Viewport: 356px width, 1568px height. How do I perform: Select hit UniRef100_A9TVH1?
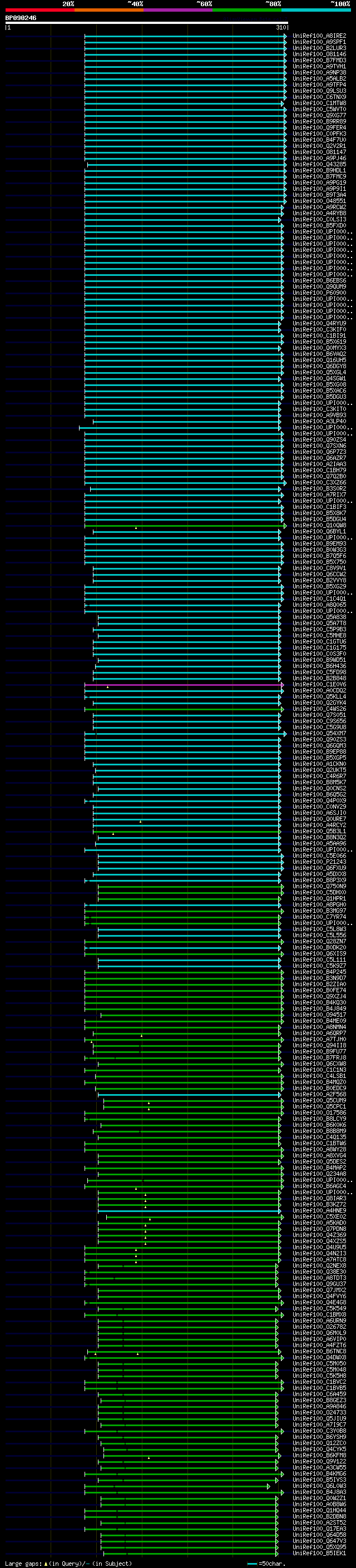click(x=319, y=66)
